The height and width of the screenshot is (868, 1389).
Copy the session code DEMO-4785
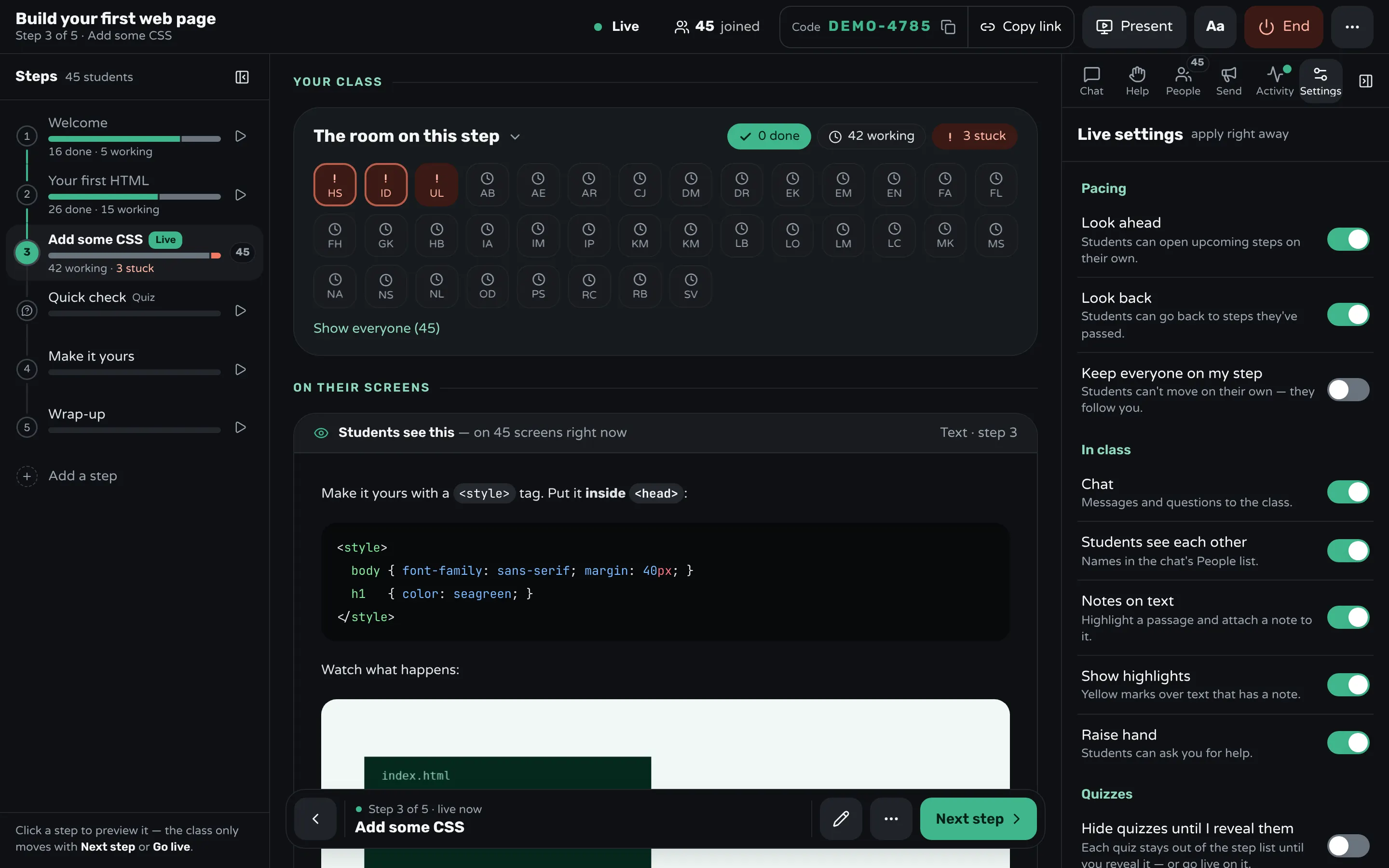(948, 27)
